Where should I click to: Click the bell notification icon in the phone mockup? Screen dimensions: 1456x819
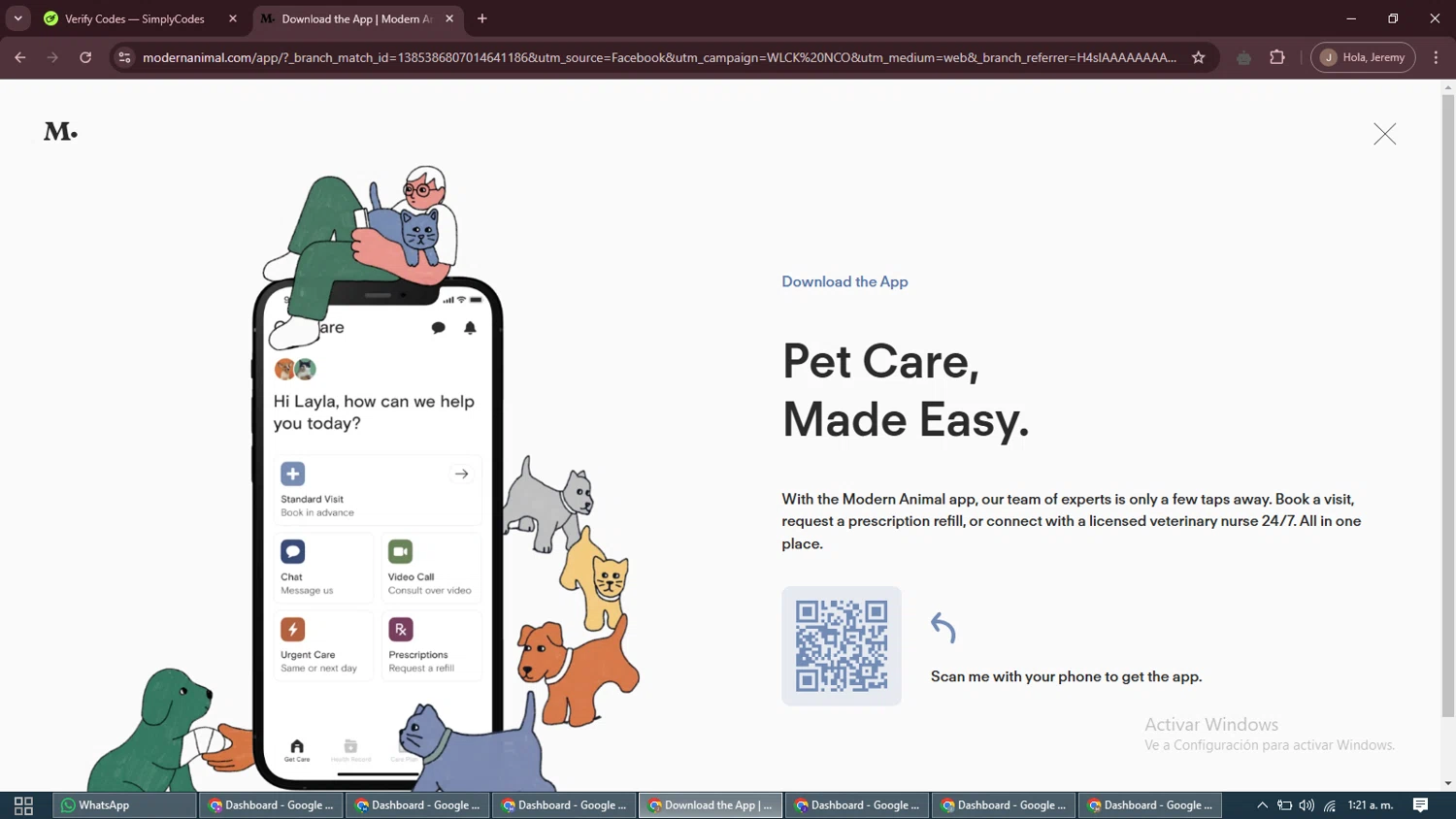click(x=470, y=328)
